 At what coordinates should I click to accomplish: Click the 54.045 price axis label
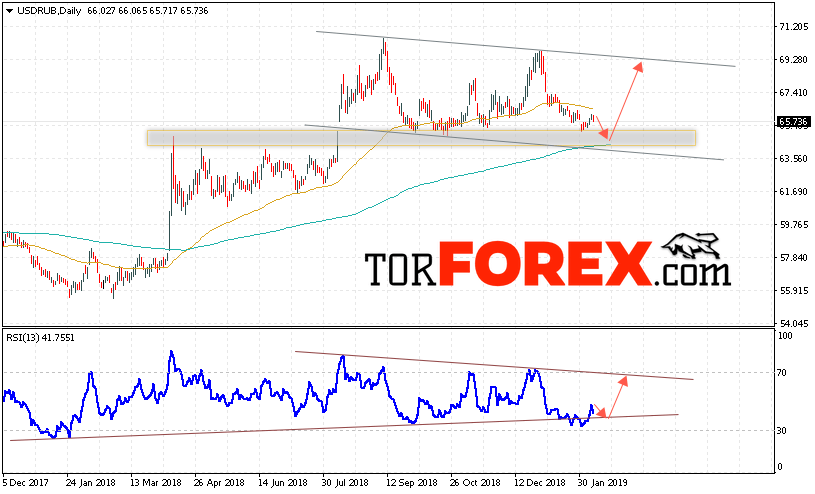pyautogui.click(x=794, y=323)
